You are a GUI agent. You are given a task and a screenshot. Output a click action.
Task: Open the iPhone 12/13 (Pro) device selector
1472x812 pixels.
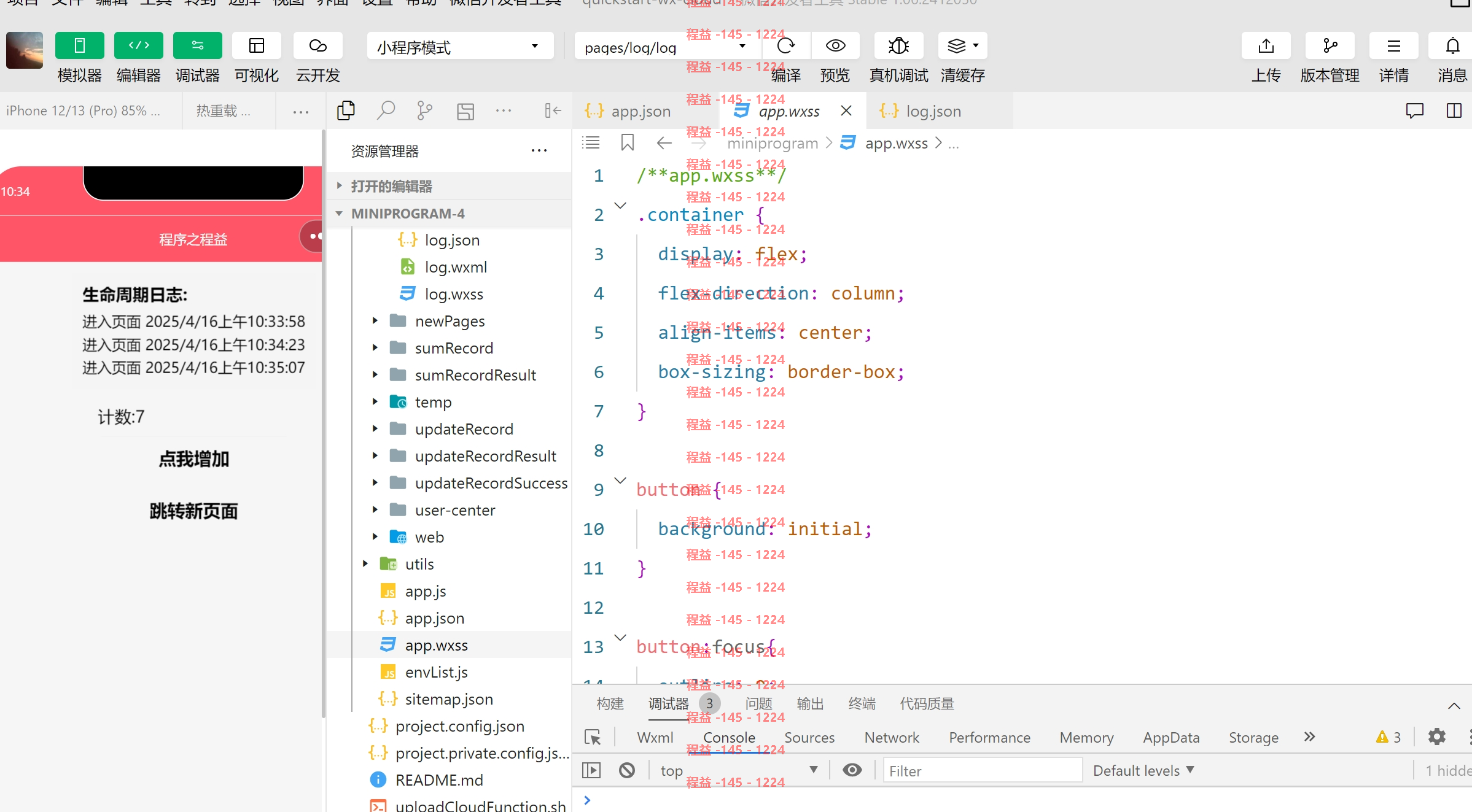coord(84,111)
